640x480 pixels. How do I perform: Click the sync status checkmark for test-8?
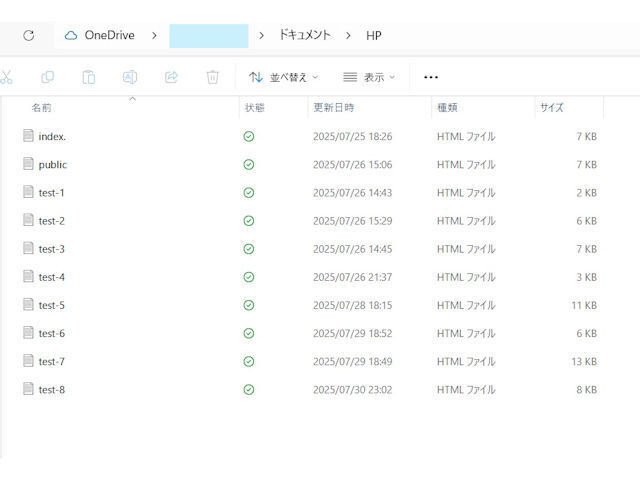coord(248,389)
